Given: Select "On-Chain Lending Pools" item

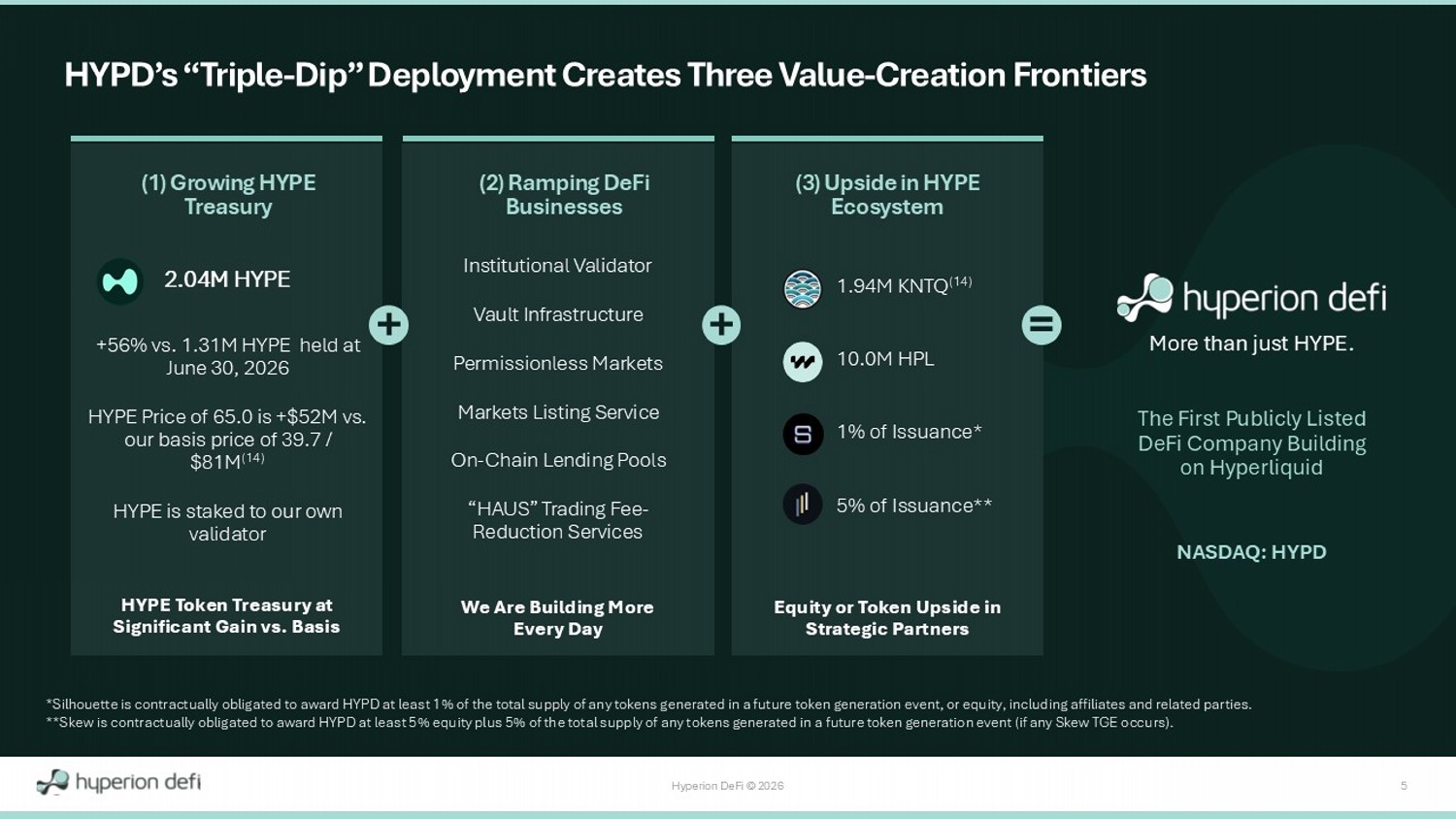Looking at the screenshot, I should pos(558,460).
